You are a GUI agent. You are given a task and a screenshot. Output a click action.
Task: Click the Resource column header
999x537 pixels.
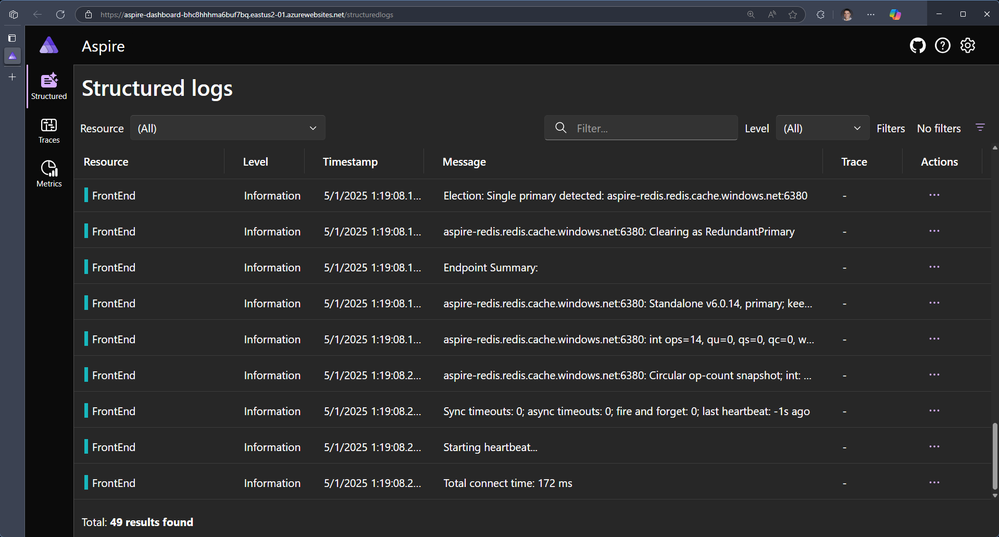tap(106, 162)
